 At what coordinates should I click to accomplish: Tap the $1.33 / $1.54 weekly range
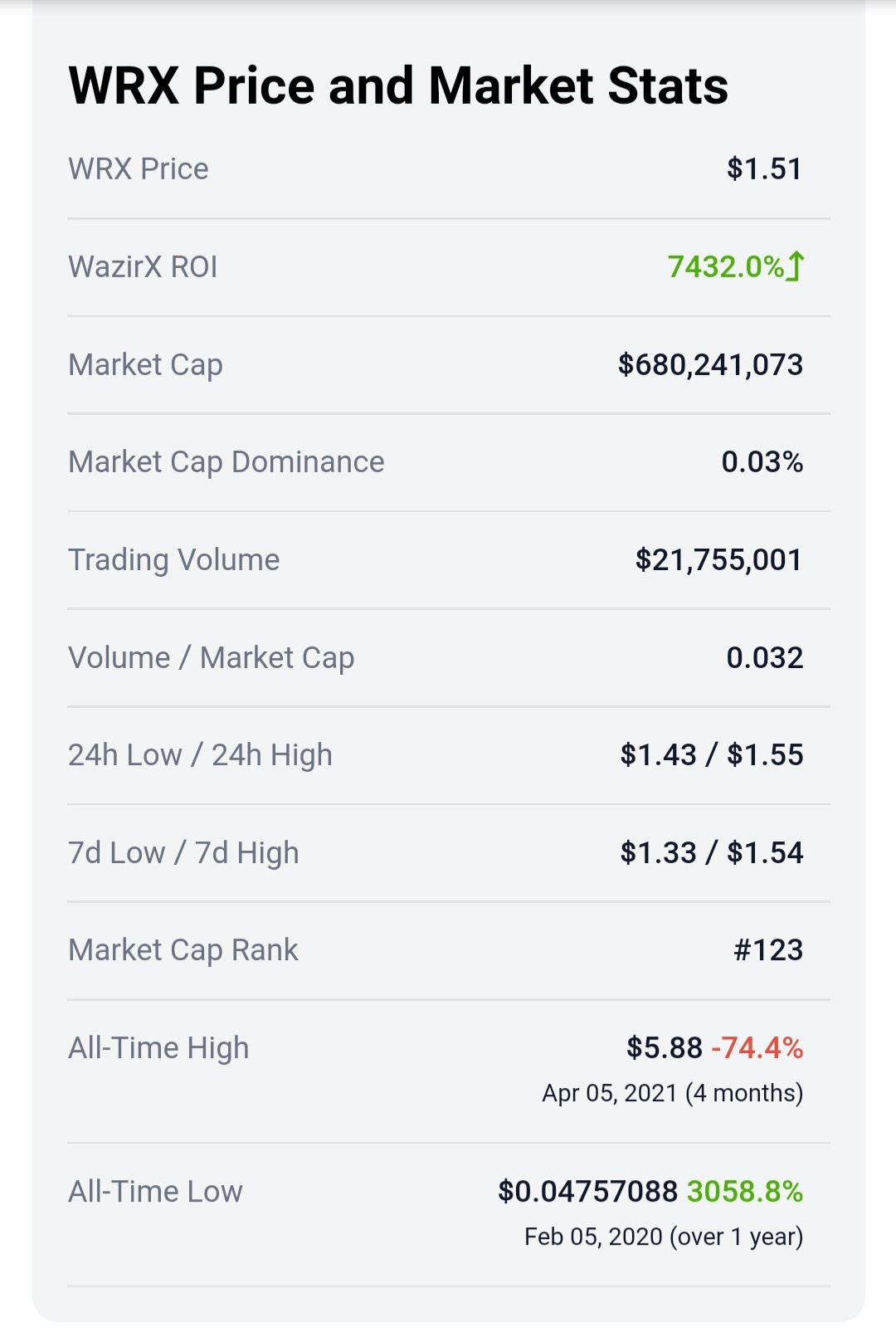[712, 853]
